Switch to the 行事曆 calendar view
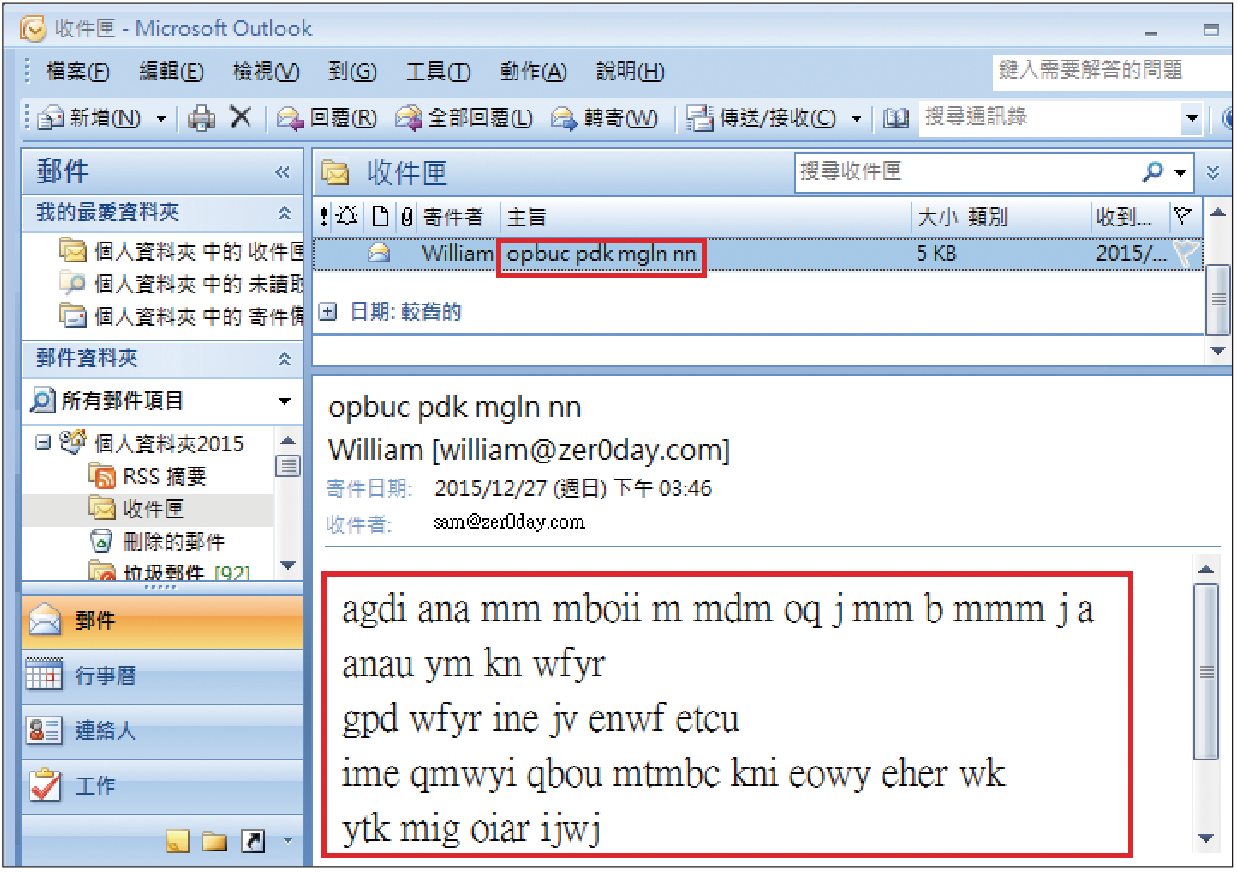The height and width of the screenshot is (872, 1237). point(163,676)
